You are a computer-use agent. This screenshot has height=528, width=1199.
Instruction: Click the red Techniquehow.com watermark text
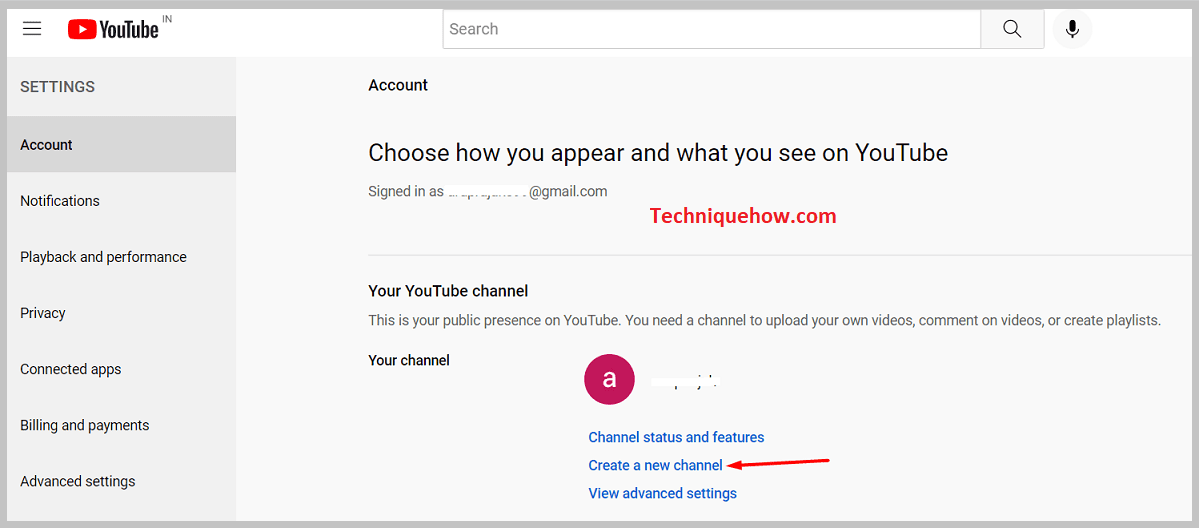click(742, 216)
